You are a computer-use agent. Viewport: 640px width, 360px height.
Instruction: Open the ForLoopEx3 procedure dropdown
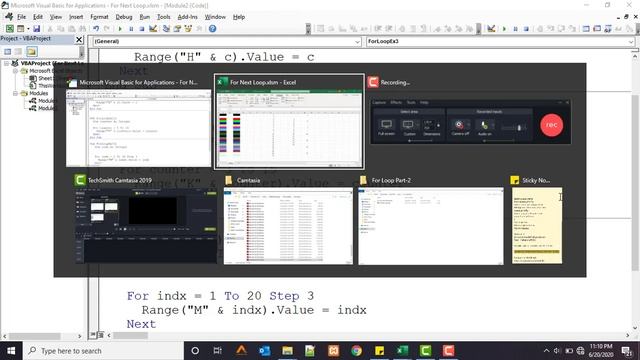pyautogui.click(x=631, y=42)
